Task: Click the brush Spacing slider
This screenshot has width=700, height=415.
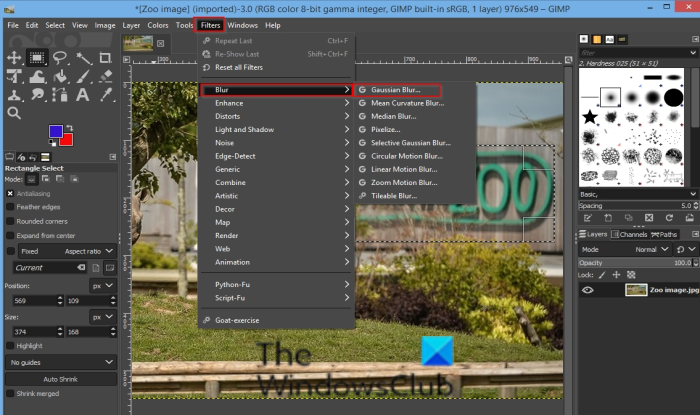Action: click(635, 206)
